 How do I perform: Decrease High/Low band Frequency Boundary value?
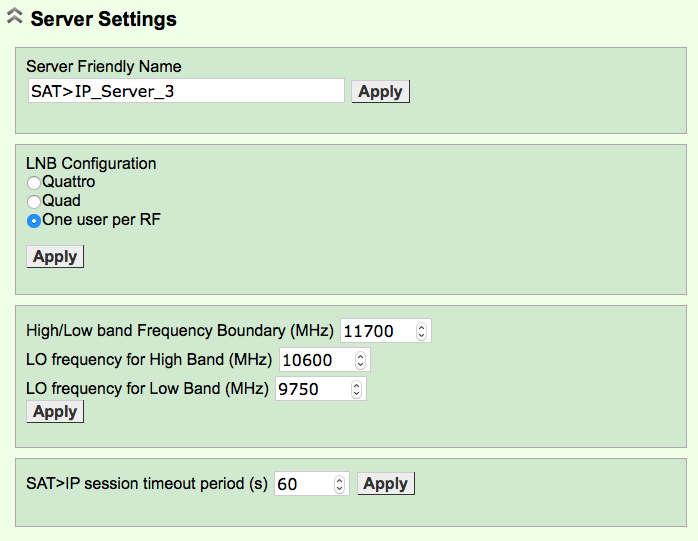pos(422,335)
